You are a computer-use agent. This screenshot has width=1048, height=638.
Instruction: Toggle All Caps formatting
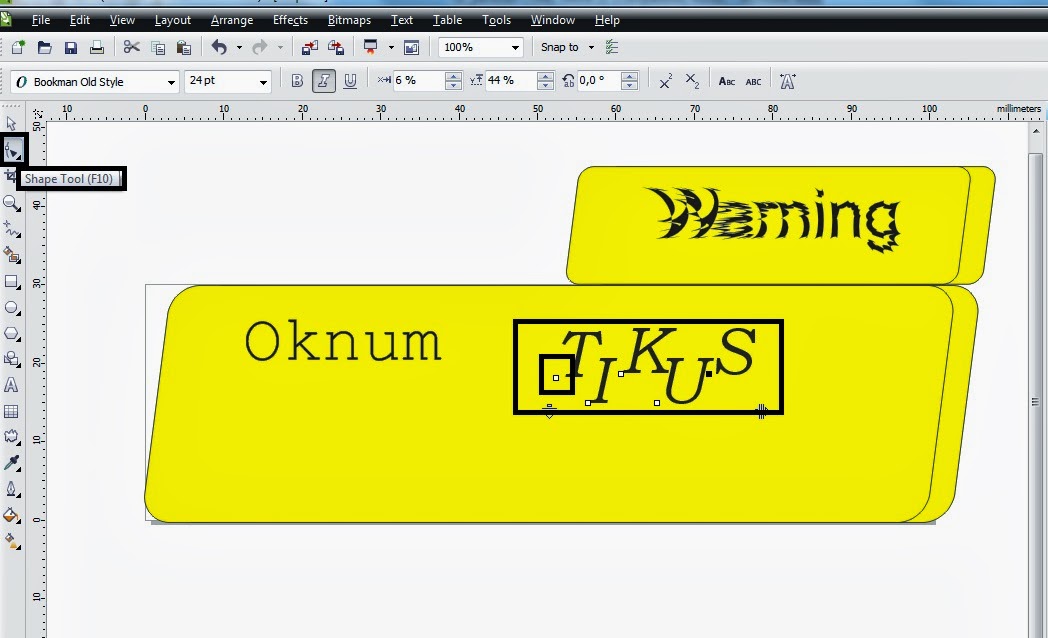pos(753,82)
